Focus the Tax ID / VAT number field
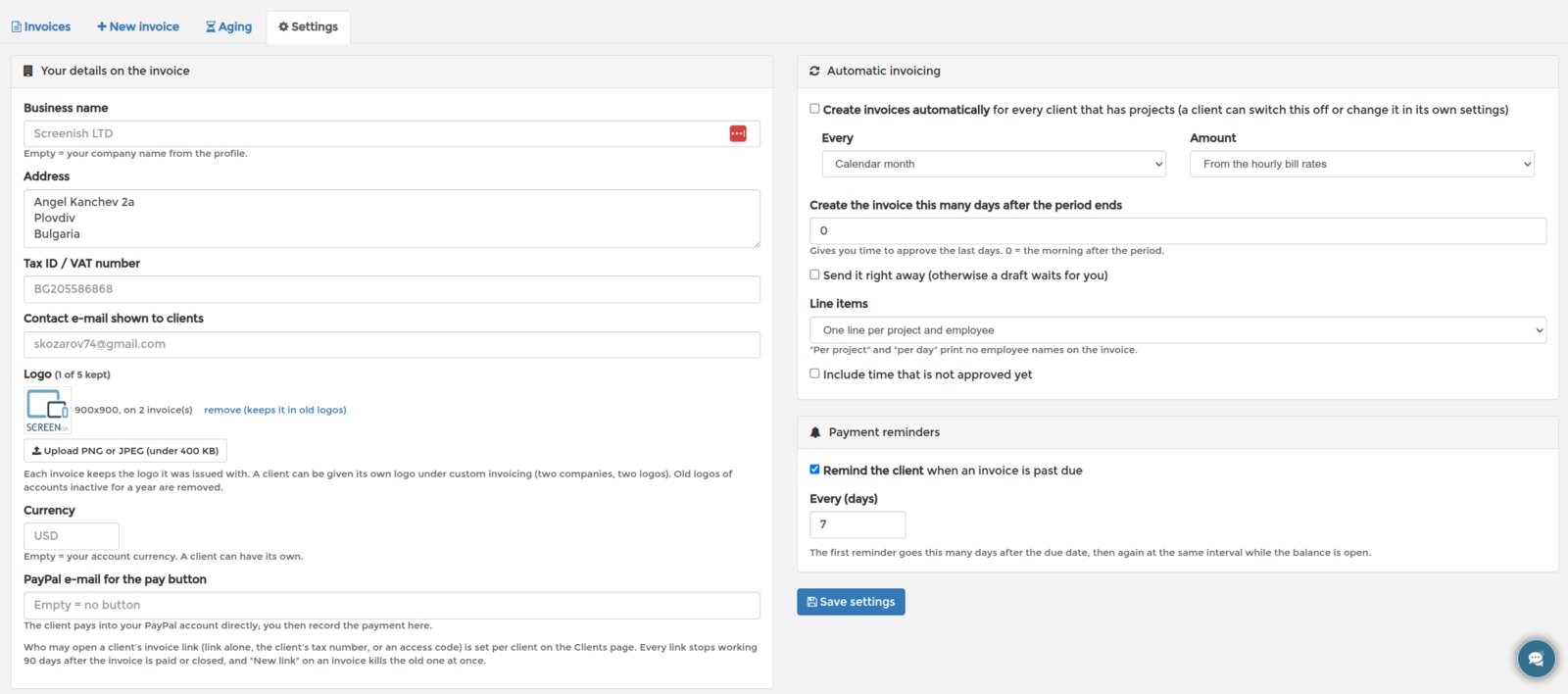This screenshot has height=694, width=1568. coord(392,289)
